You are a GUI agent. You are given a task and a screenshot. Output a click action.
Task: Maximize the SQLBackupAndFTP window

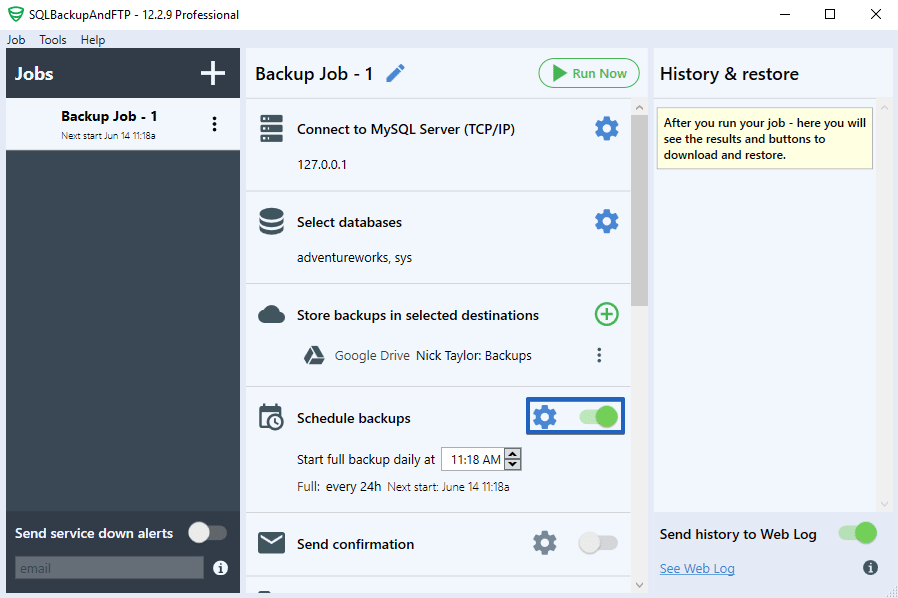pos(830,14)
